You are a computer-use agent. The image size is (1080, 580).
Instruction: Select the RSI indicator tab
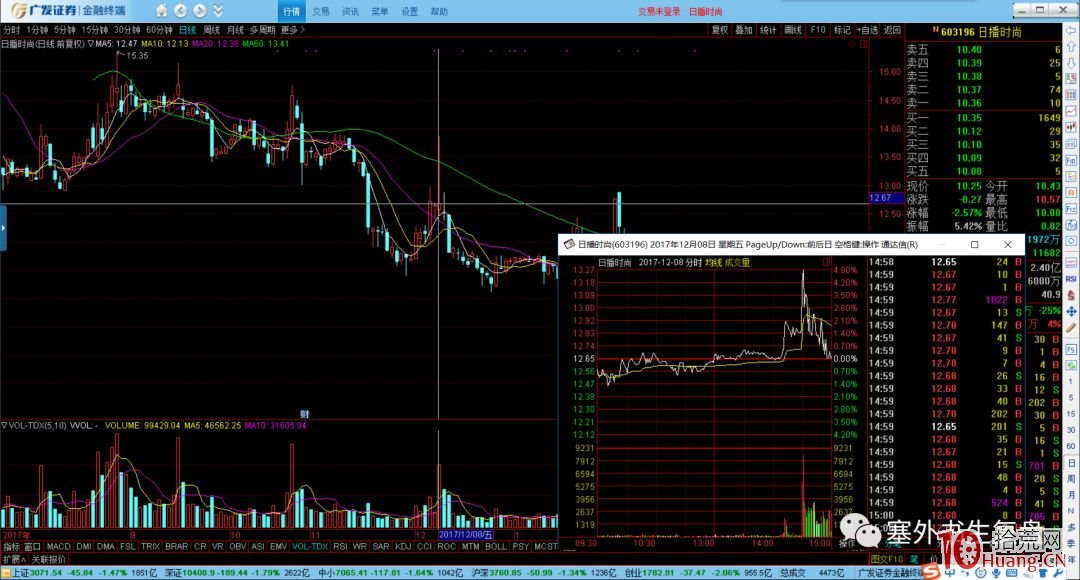(340, 546)
